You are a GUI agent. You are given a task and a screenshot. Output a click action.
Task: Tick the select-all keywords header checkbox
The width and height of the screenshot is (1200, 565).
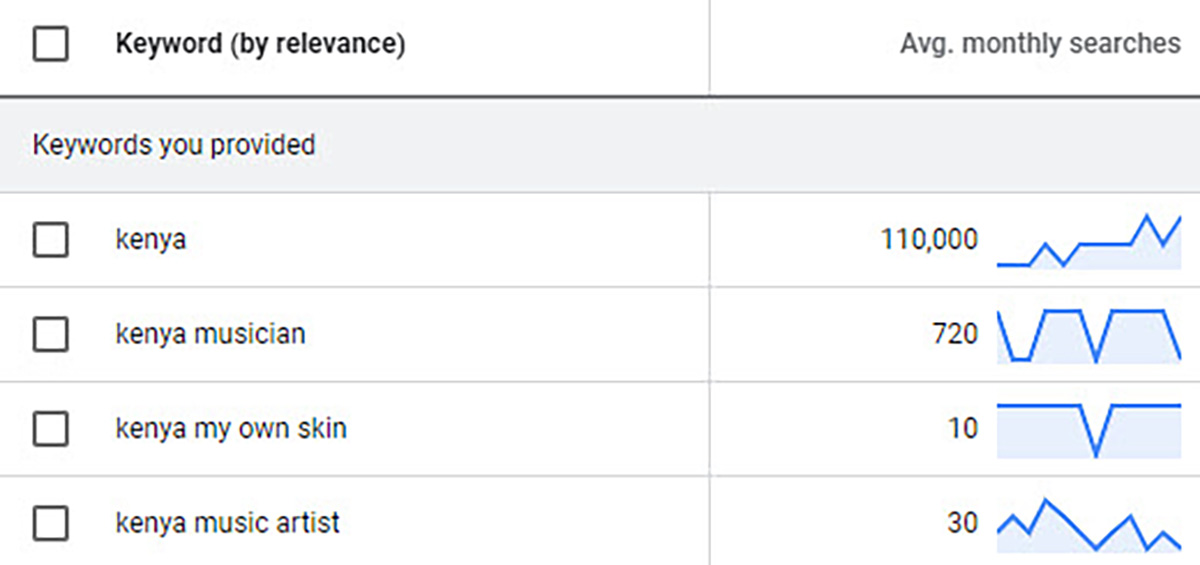point(51,44)
